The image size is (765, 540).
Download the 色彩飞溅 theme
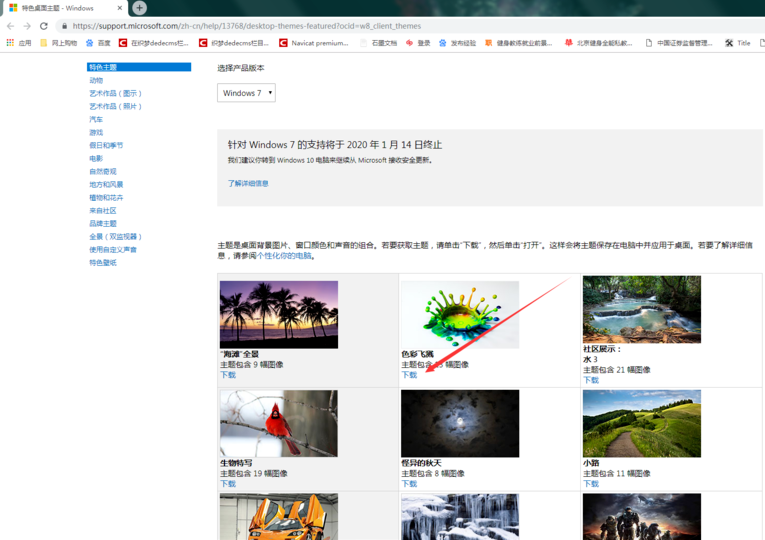(x=409, y=375)
